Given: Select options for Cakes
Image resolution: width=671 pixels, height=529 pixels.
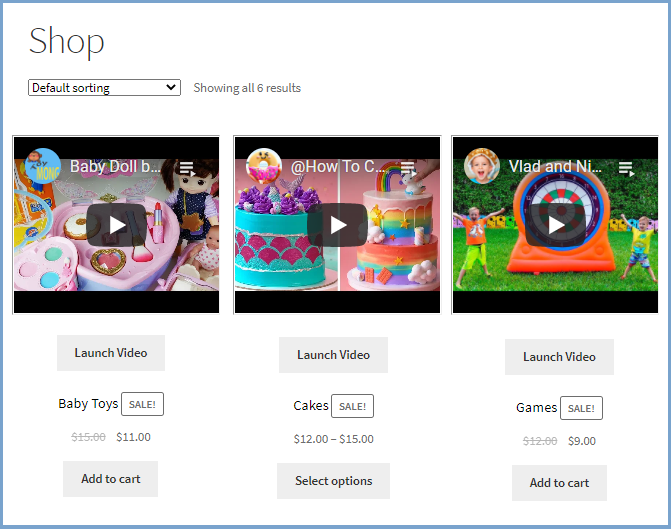Looking at the screenshot, I should [x=333, y=481].
